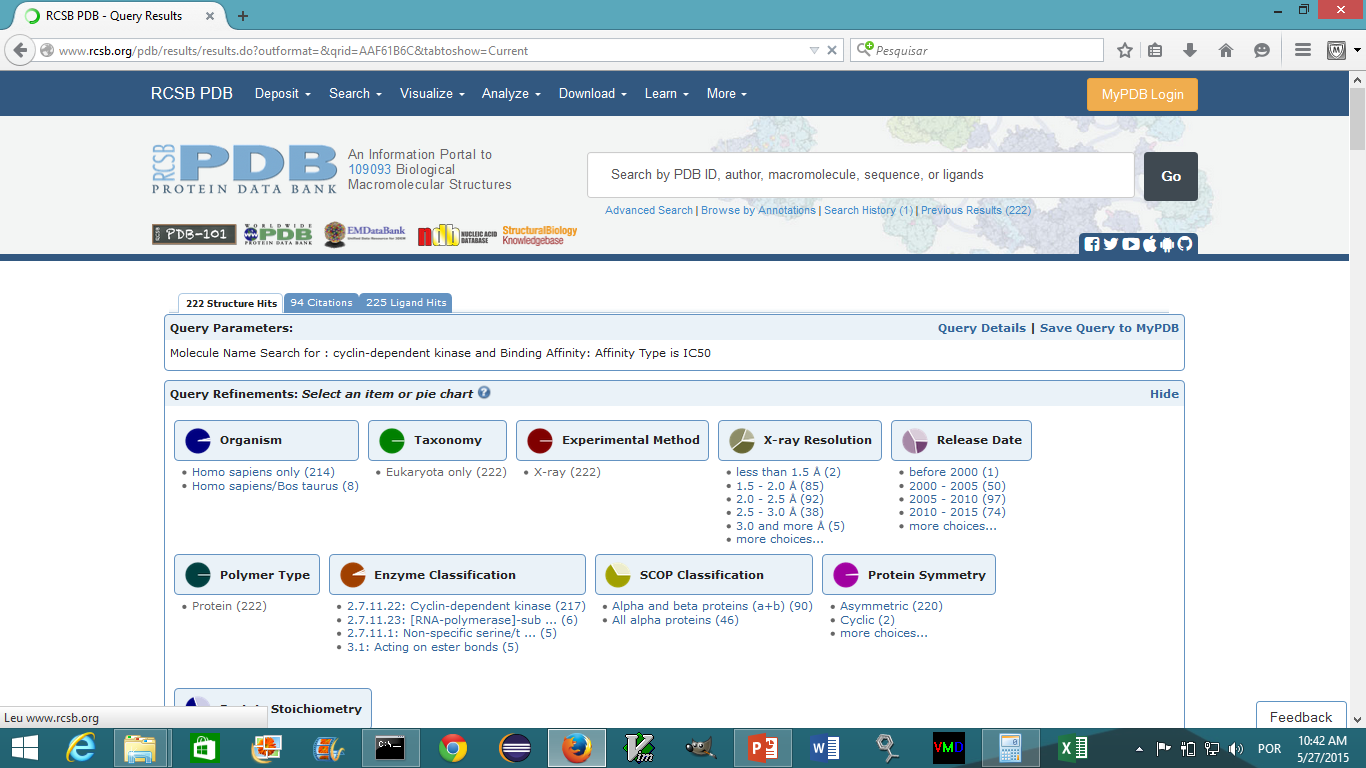Click the RCSB PDB navbar home link

192,93
